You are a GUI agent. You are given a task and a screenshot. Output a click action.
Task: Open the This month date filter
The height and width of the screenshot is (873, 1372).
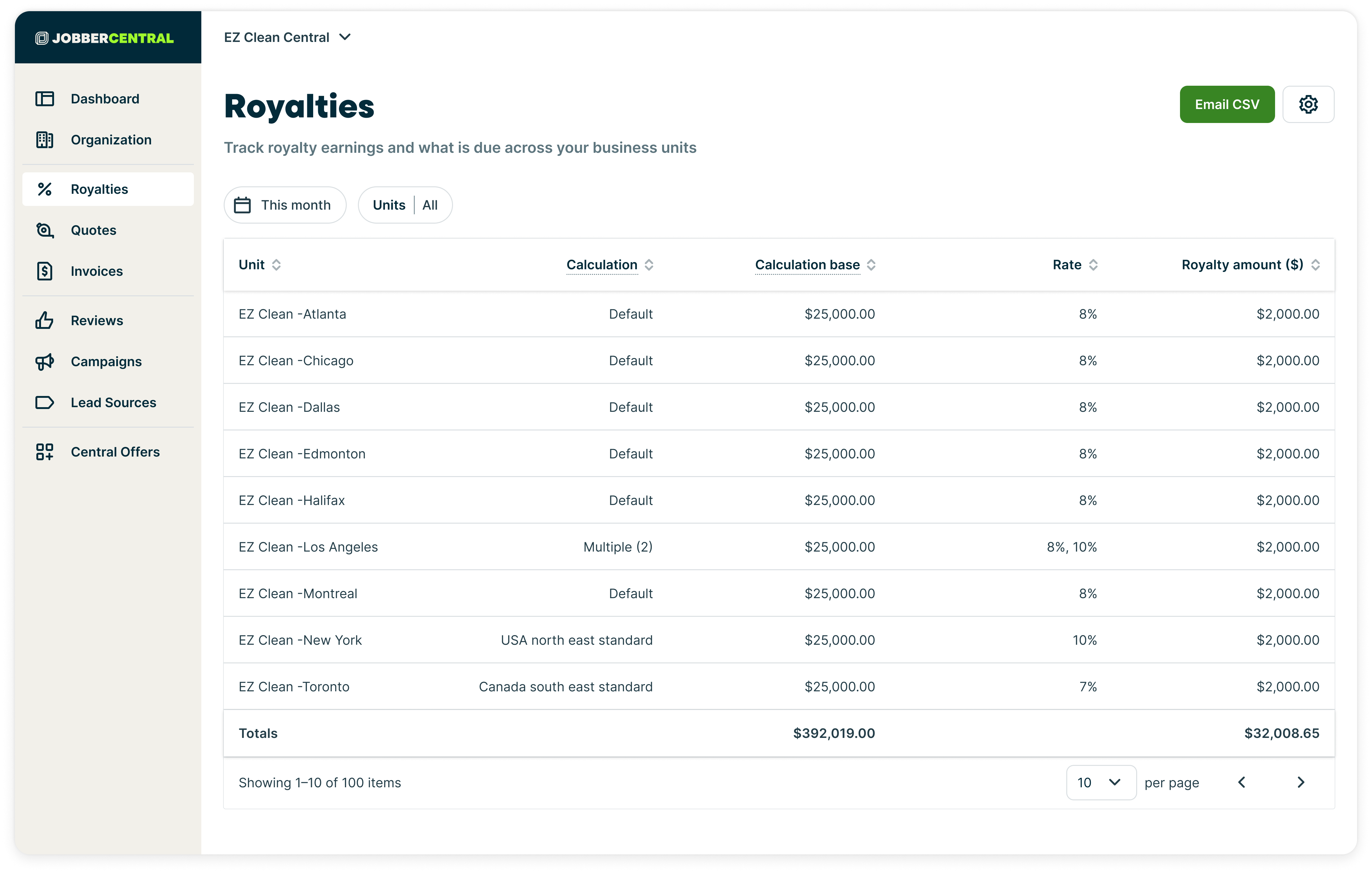pyautogui.click(x=285, y=205)
